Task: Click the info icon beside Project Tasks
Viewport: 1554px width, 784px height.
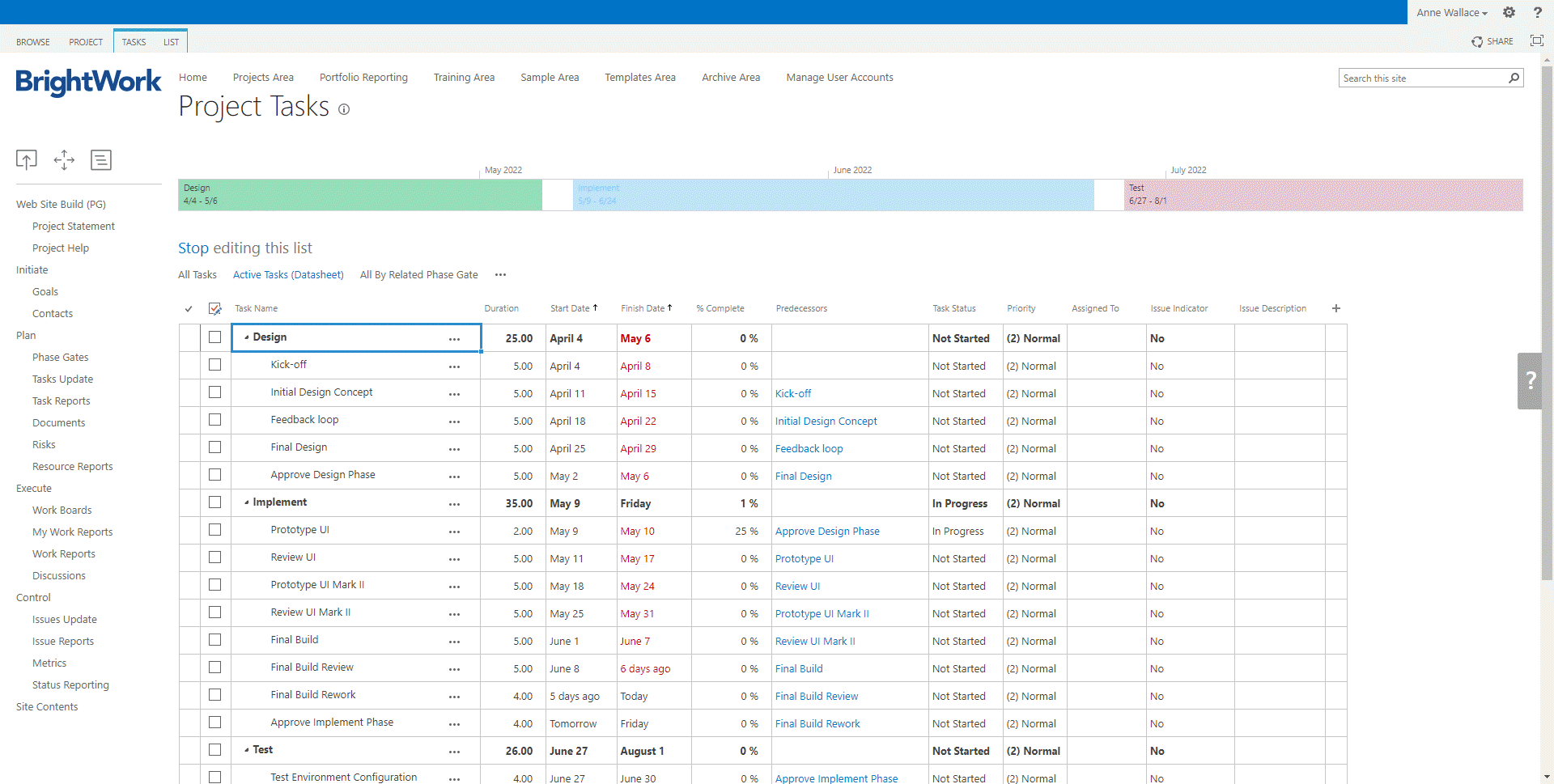Action: point(344,109)
